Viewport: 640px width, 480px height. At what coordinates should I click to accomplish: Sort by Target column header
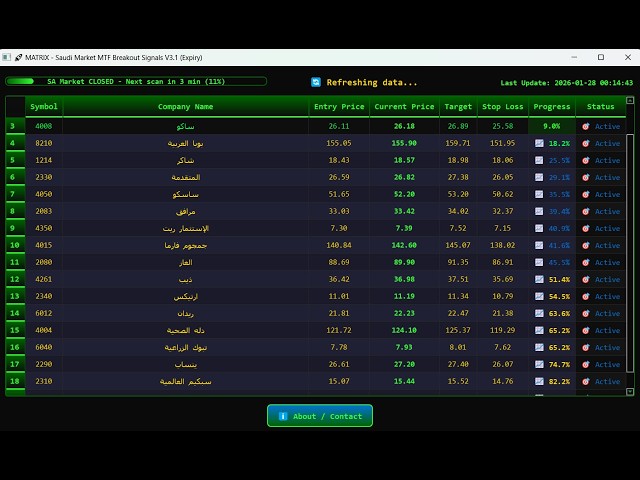[458, 107]
